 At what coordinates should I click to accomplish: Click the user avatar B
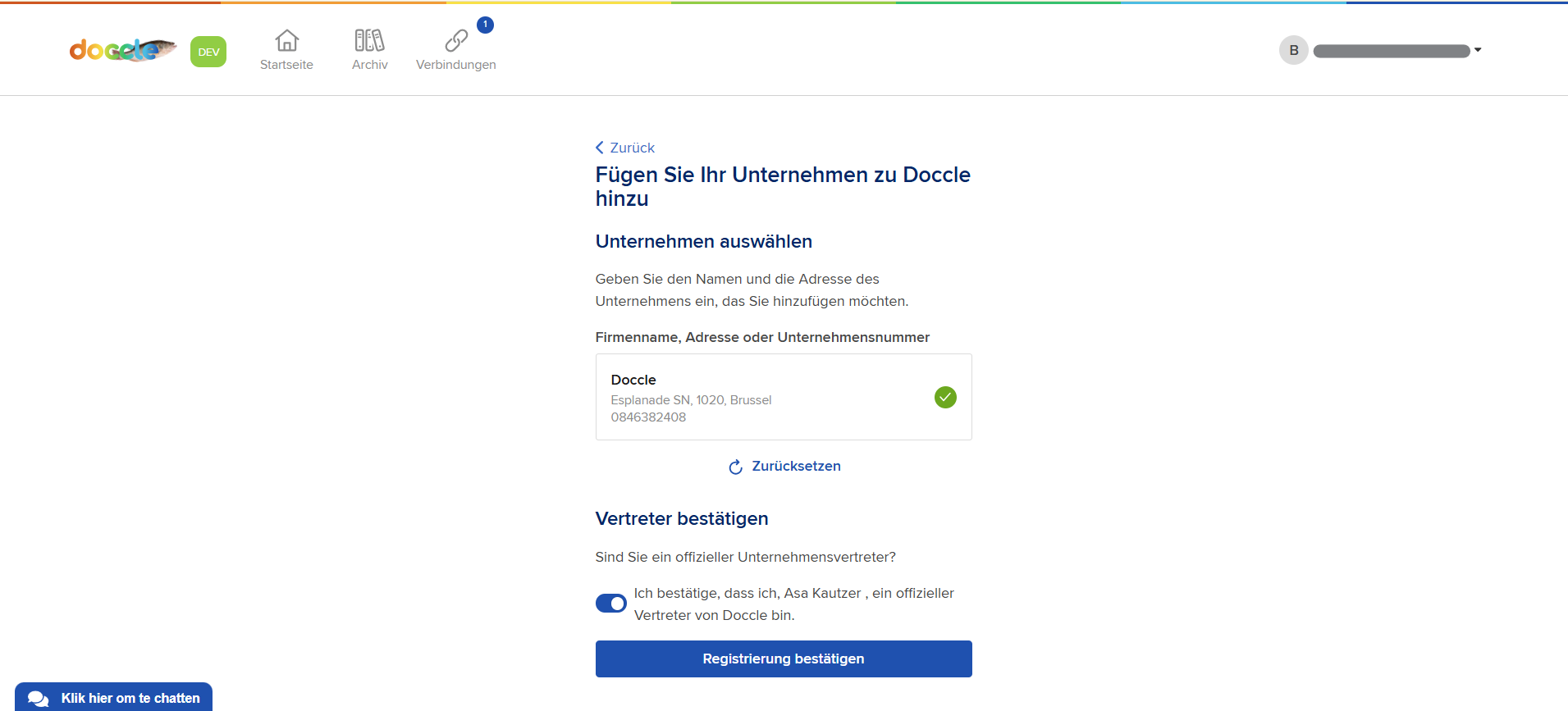pyautogui.click(x=1293, y=50)
